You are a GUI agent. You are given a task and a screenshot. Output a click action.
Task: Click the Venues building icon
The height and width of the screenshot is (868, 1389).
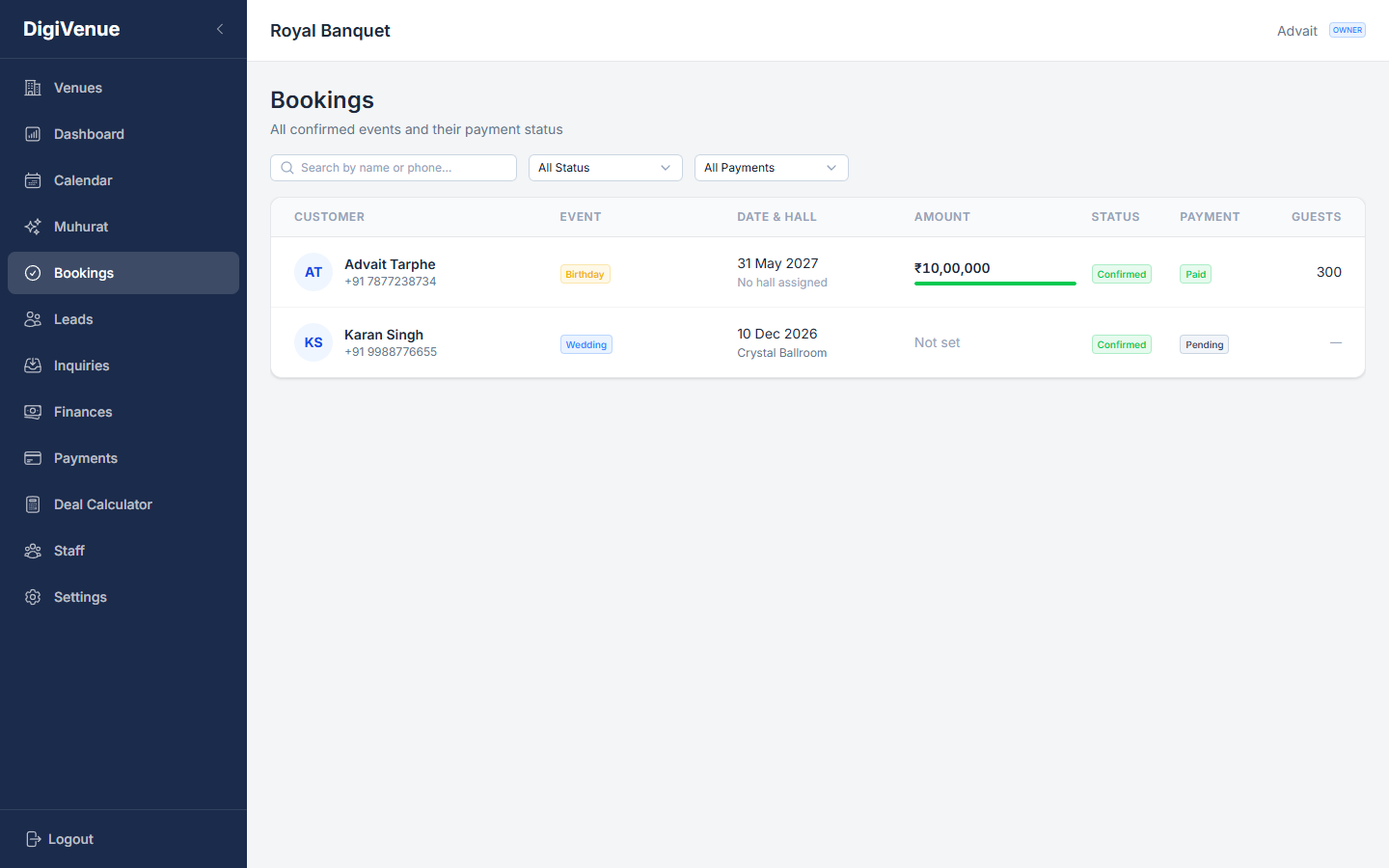pyautogui.click(x=33, y=88)
